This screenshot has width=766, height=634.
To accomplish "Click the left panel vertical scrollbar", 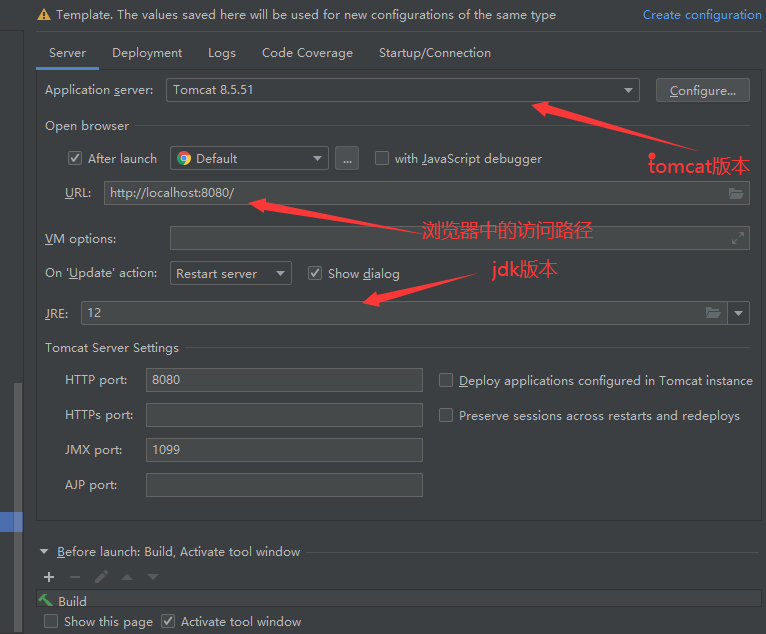I will click(x=18, y=508).
